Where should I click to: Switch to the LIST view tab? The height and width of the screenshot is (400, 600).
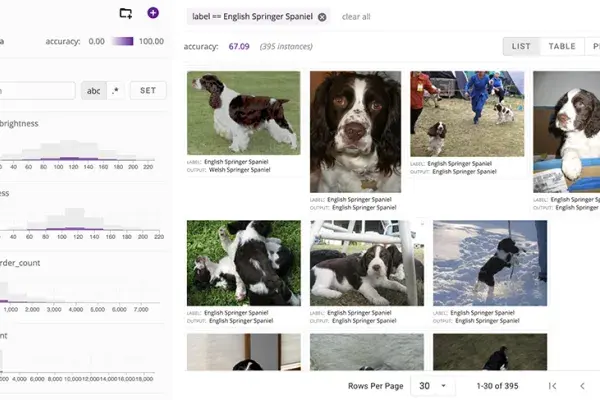click(x=521, y=46)
